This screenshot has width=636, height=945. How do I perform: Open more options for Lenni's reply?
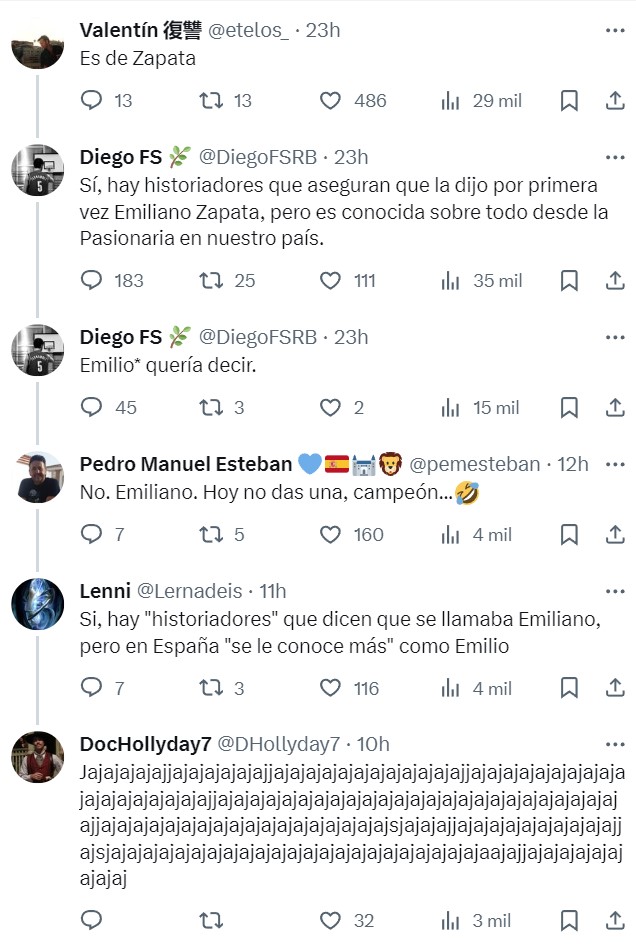click(x=614, y=591)
